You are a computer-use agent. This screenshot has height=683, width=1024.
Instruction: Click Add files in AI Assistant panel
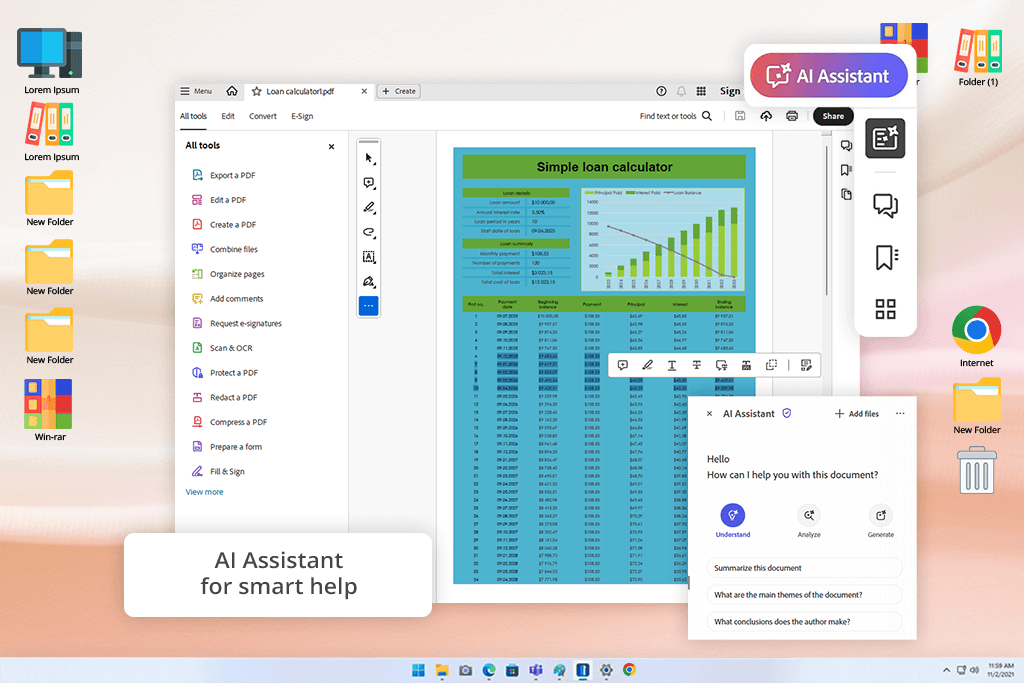857,414
